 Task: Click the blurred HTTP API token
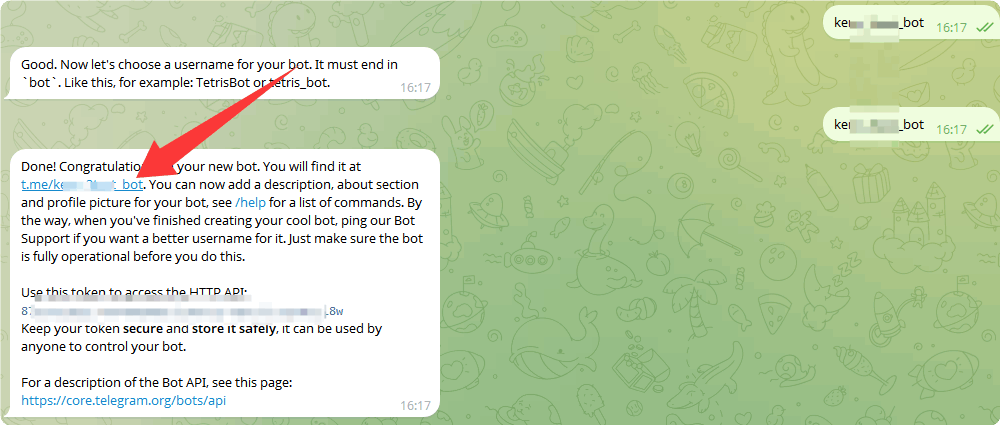click(180, 310)
